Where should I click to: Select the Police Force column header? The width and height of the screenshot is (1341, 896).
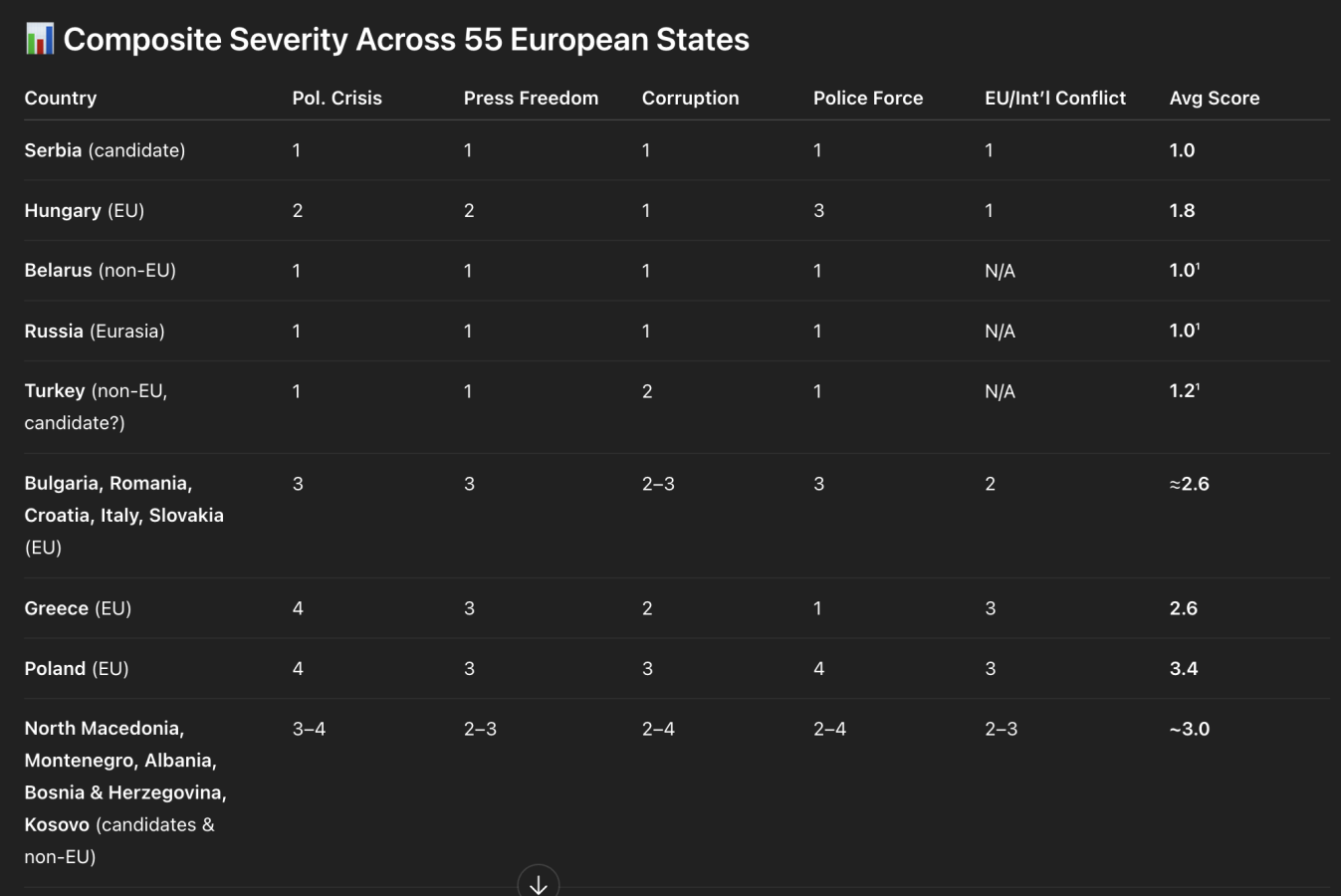pyautogui.click(x=867, y=98)
